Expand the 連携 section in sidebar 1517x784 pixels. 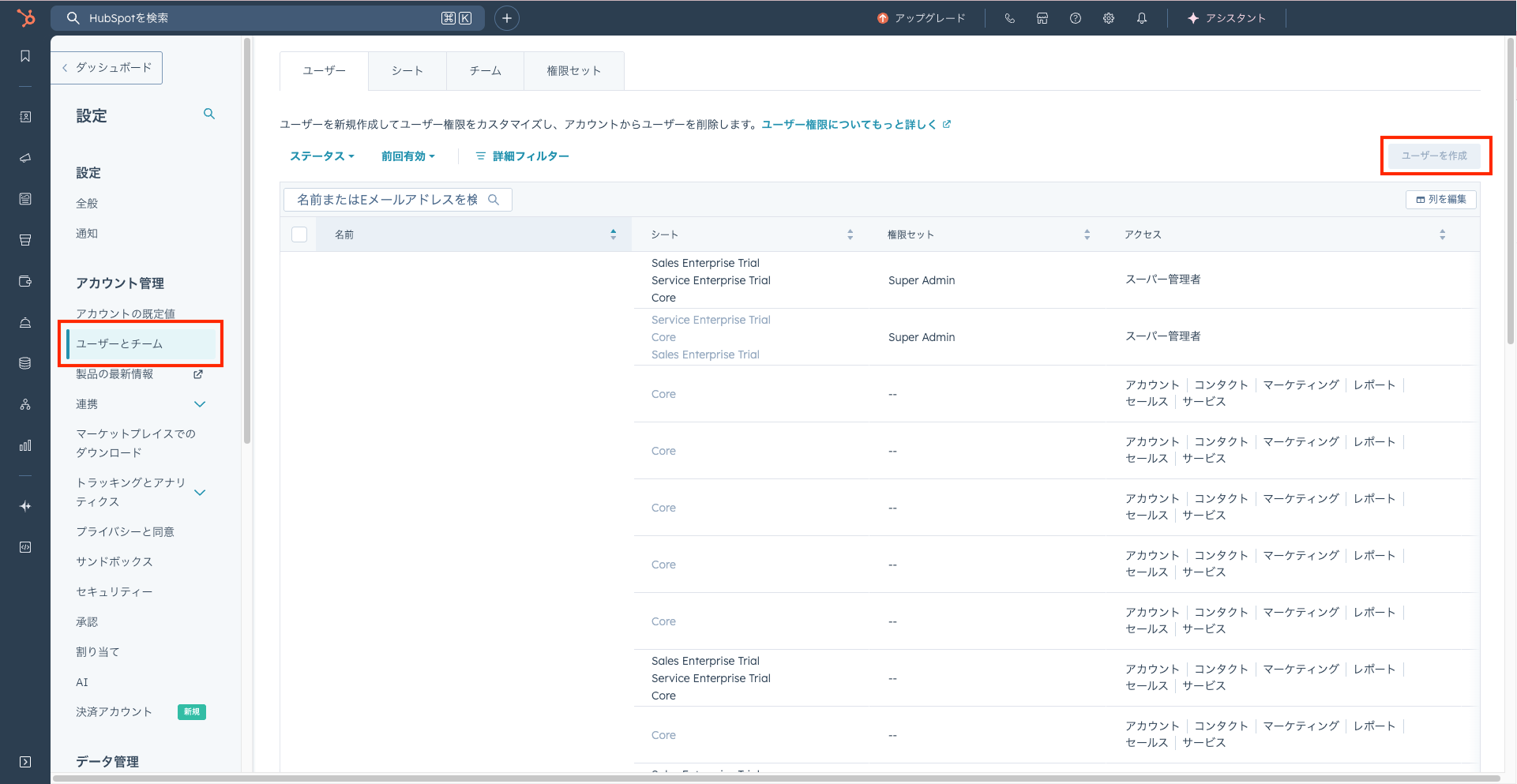pyautogui.click(x=200, y=404)
